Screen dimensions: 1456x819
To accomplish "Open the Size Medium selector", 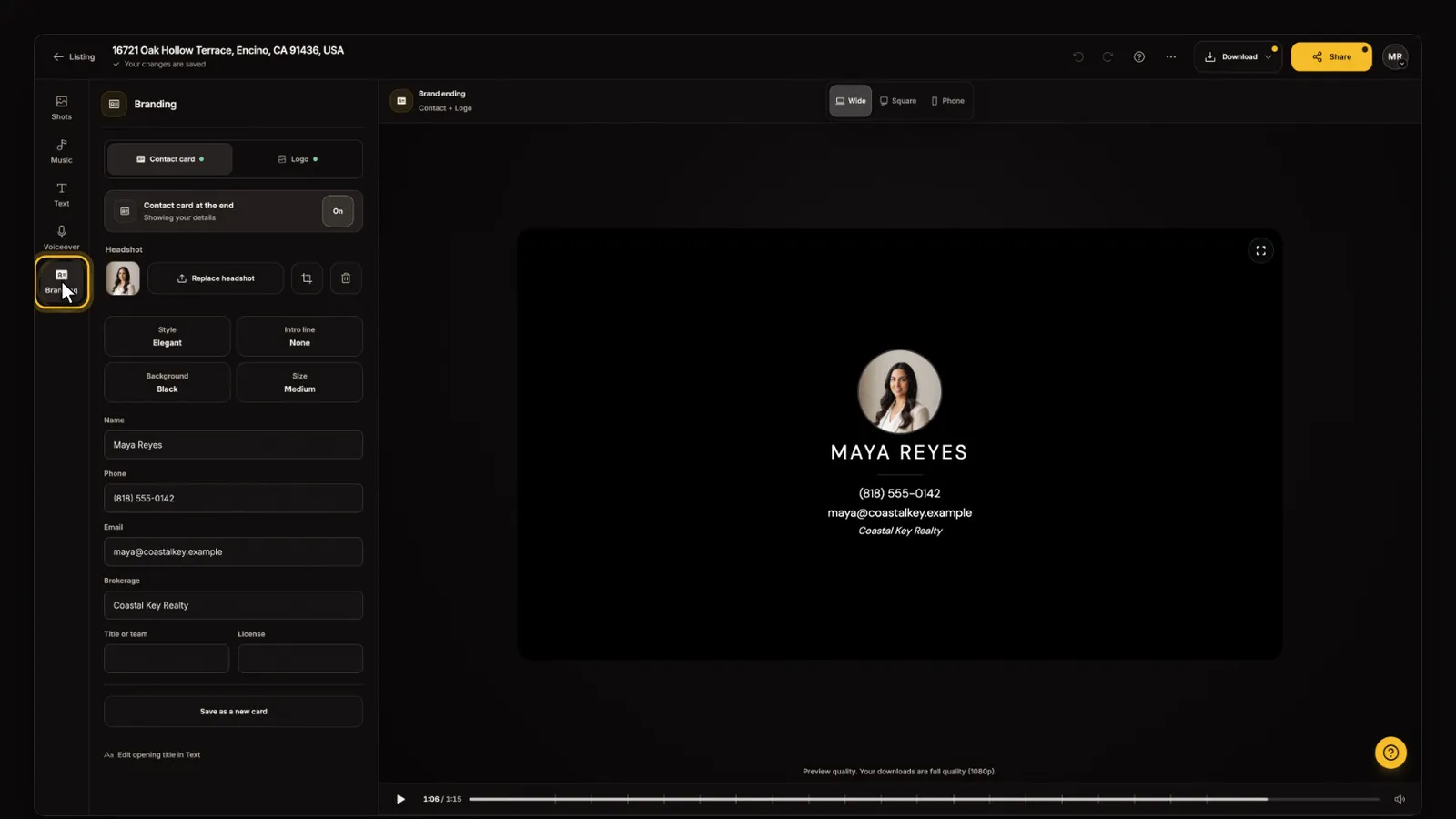I will point(299,382).
